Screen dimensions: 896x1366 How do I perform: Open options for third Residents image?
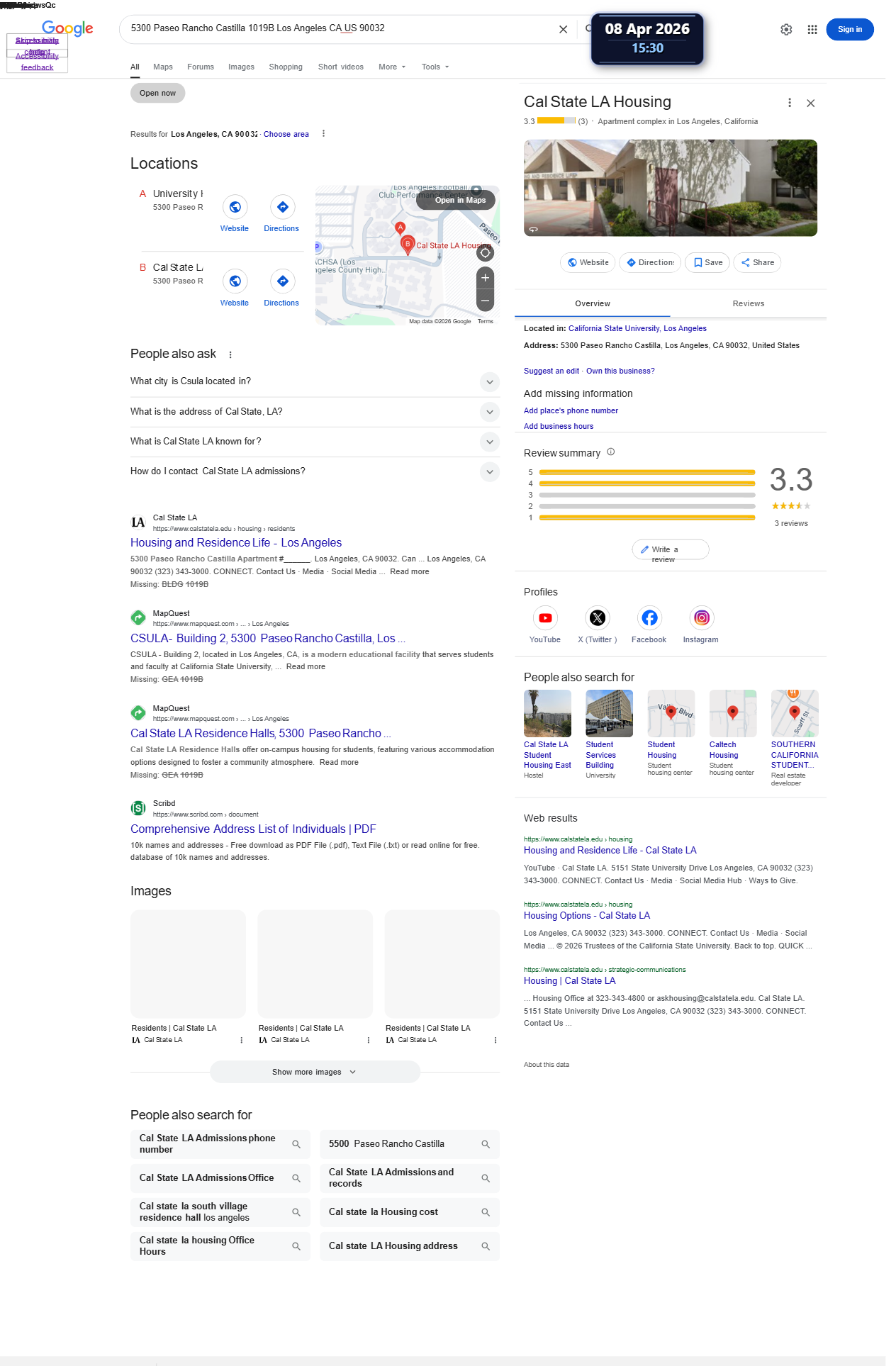pos(495,1040)
